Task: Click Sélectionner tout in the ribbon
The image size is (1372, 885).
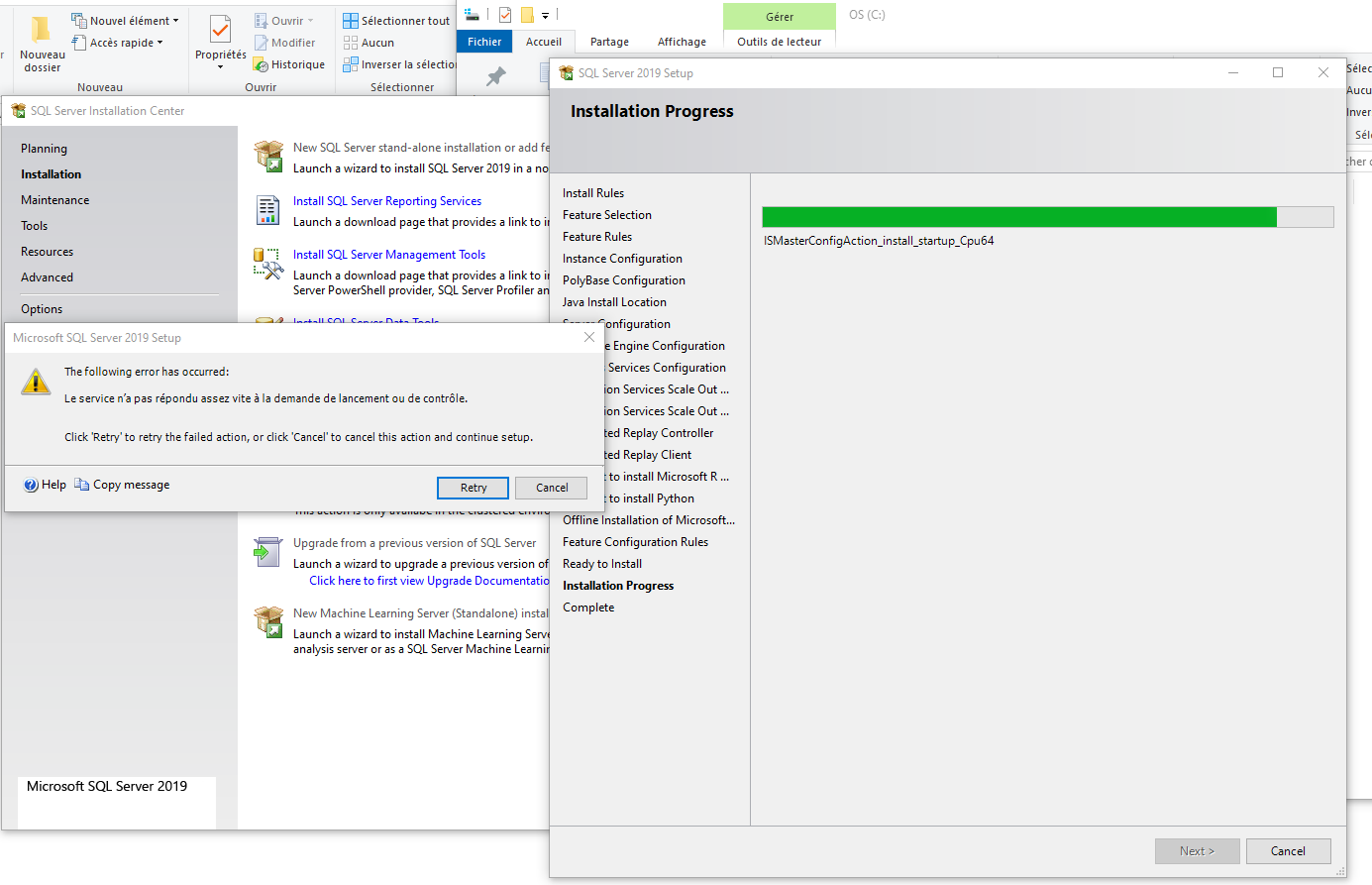Action: [x=395, y=21]
